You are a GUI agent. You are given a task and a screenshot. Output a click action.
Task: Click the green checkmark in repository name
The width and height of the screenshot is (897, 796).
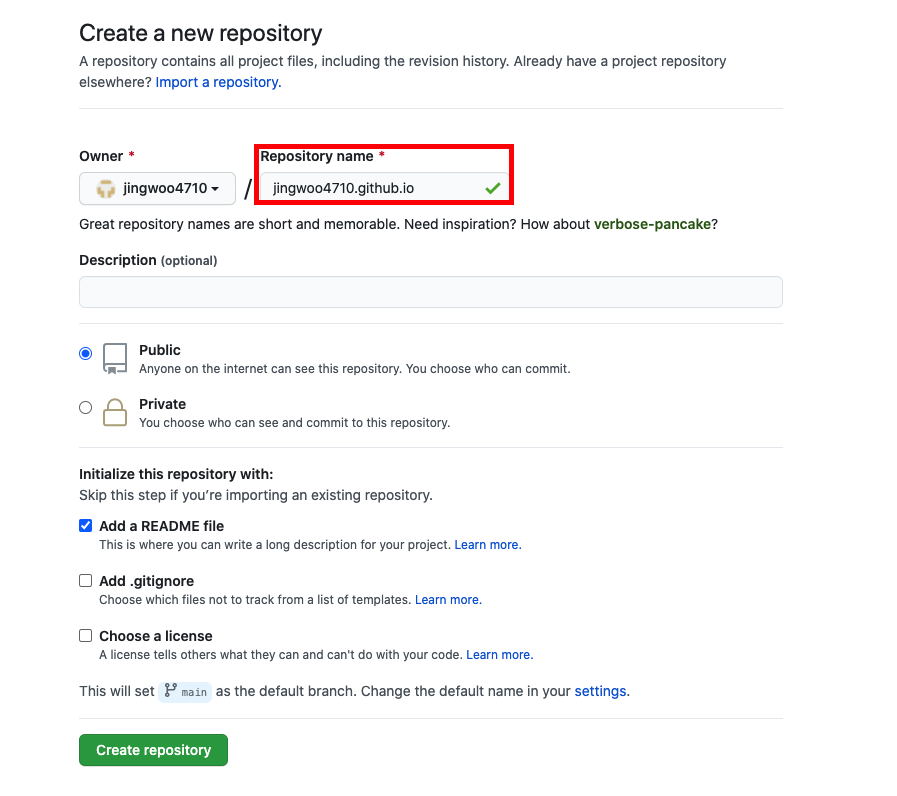tap(493, 188)
